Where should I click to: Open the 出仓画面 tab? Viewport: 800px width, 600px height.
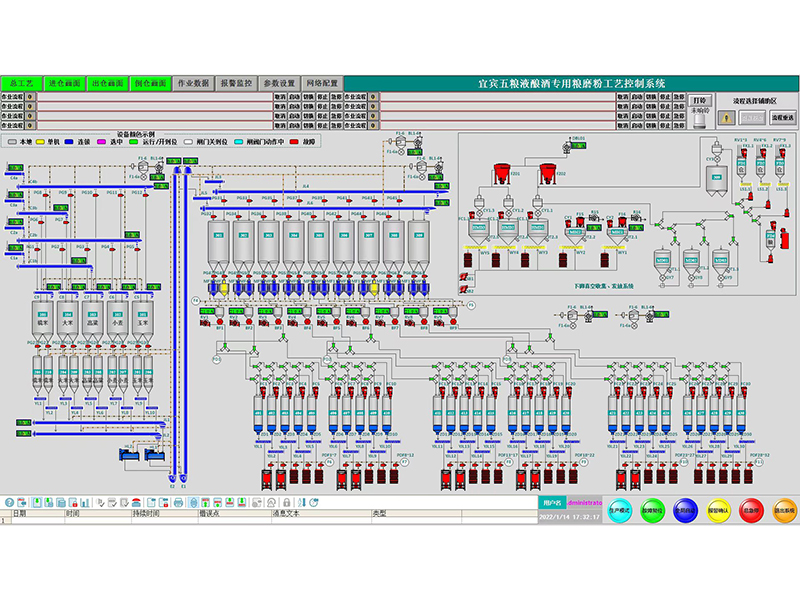click(x=107, y=83)
